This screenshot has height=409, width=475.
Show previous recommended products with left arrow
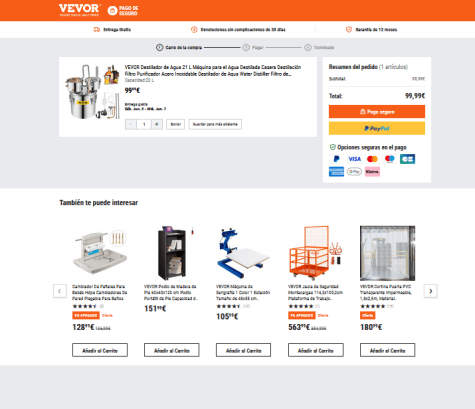60,291
